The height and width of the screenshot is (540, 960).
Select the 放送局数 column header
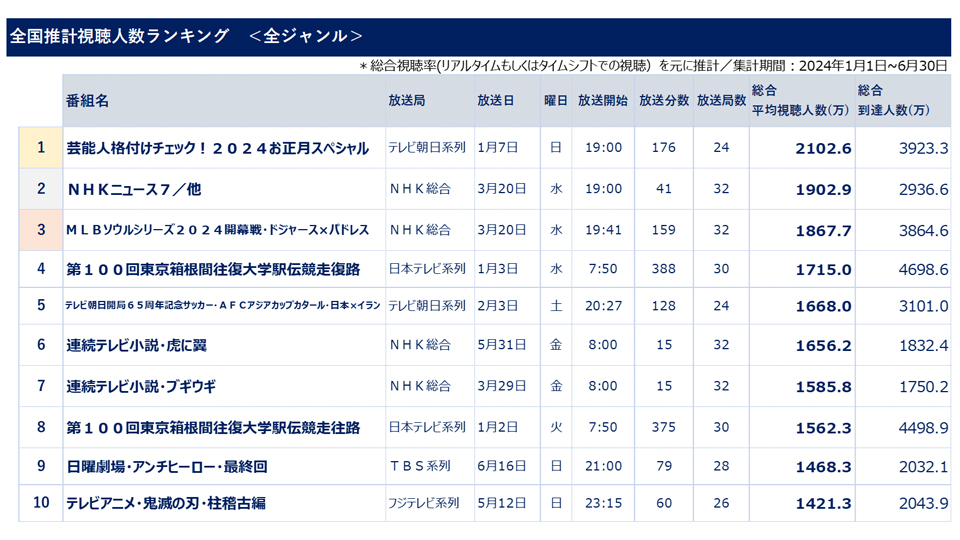point(721,100)
